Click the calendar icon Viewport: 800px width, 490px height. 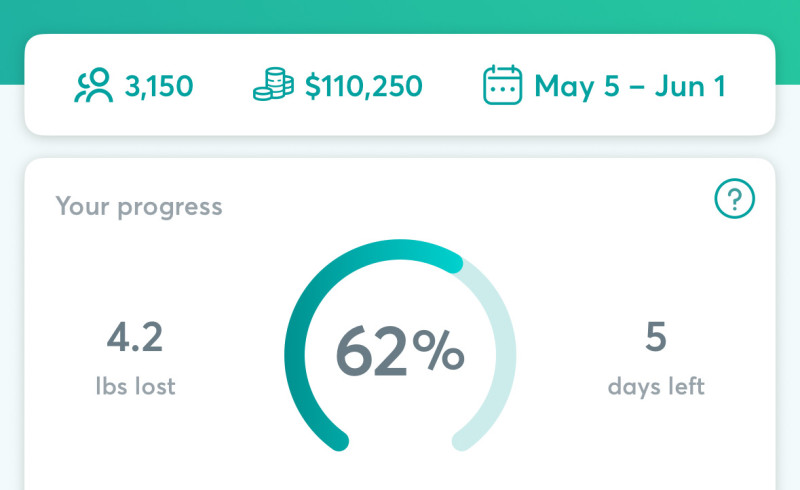point(503,85)
